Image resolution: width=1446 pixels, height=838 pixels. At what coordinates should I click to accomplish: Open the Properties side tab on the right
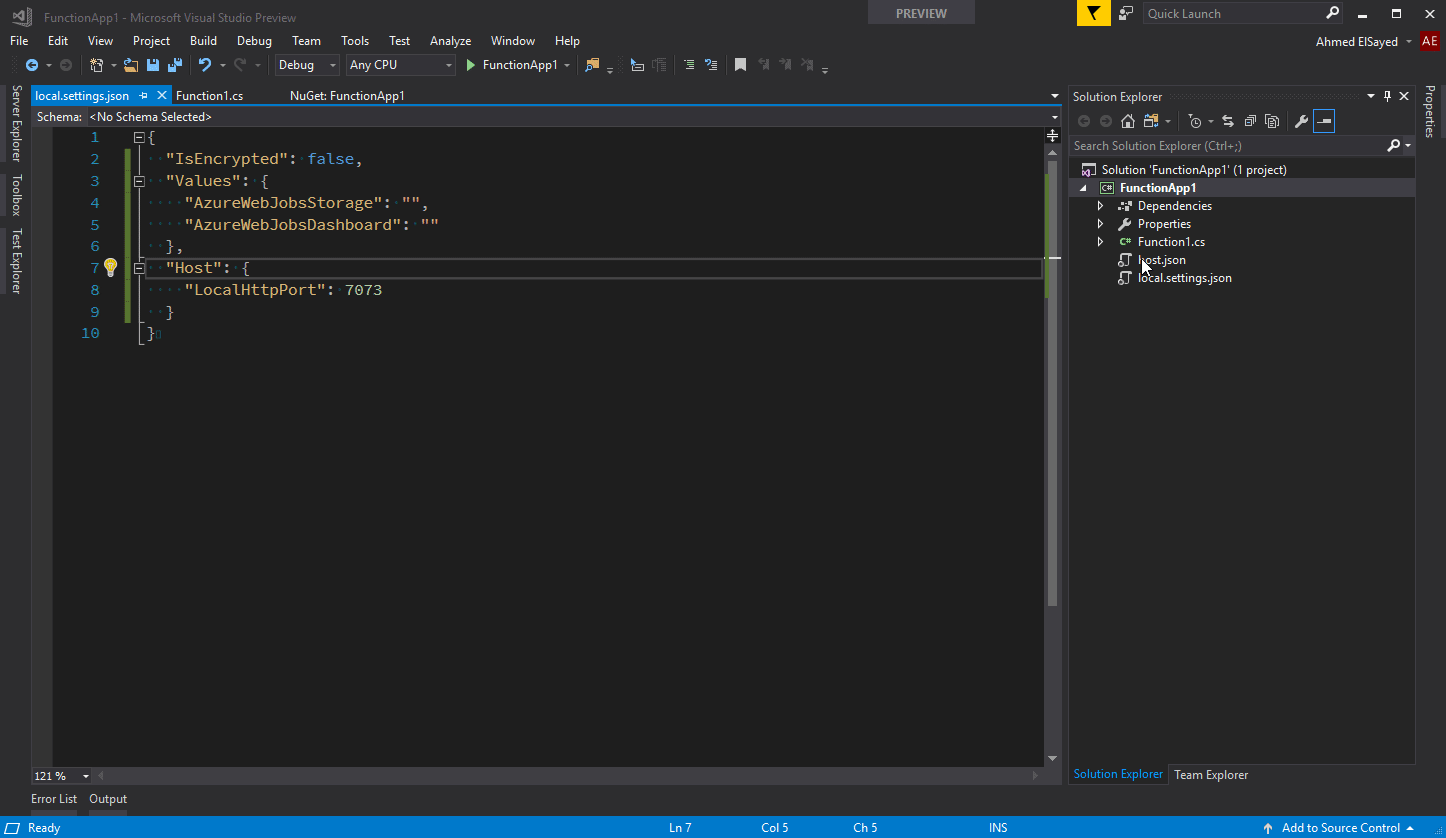click(1430, 111)
